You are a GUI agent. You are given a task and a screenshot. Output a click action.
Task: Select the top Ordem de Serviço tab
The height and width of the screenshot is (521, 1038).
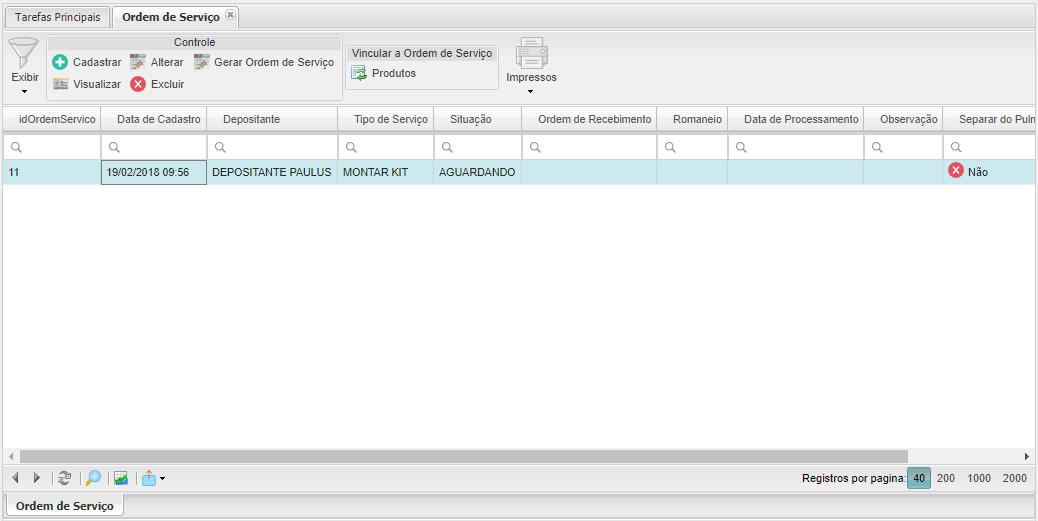click(171, 17)
